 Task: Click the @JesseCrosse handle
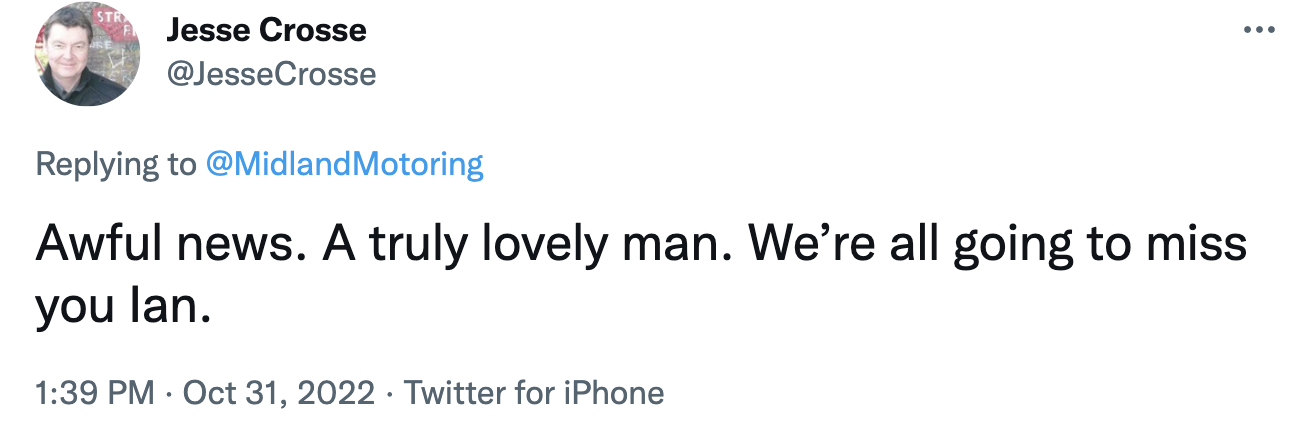[x=271, y=73]
